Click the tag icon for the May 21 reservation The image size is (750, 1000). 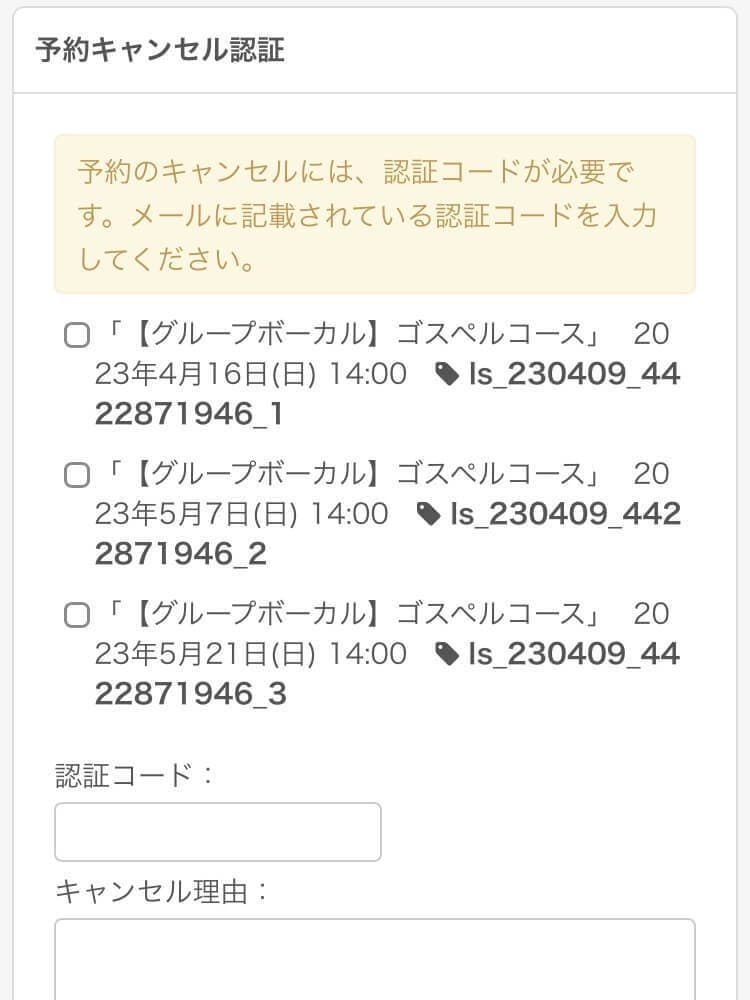[447, 655]
